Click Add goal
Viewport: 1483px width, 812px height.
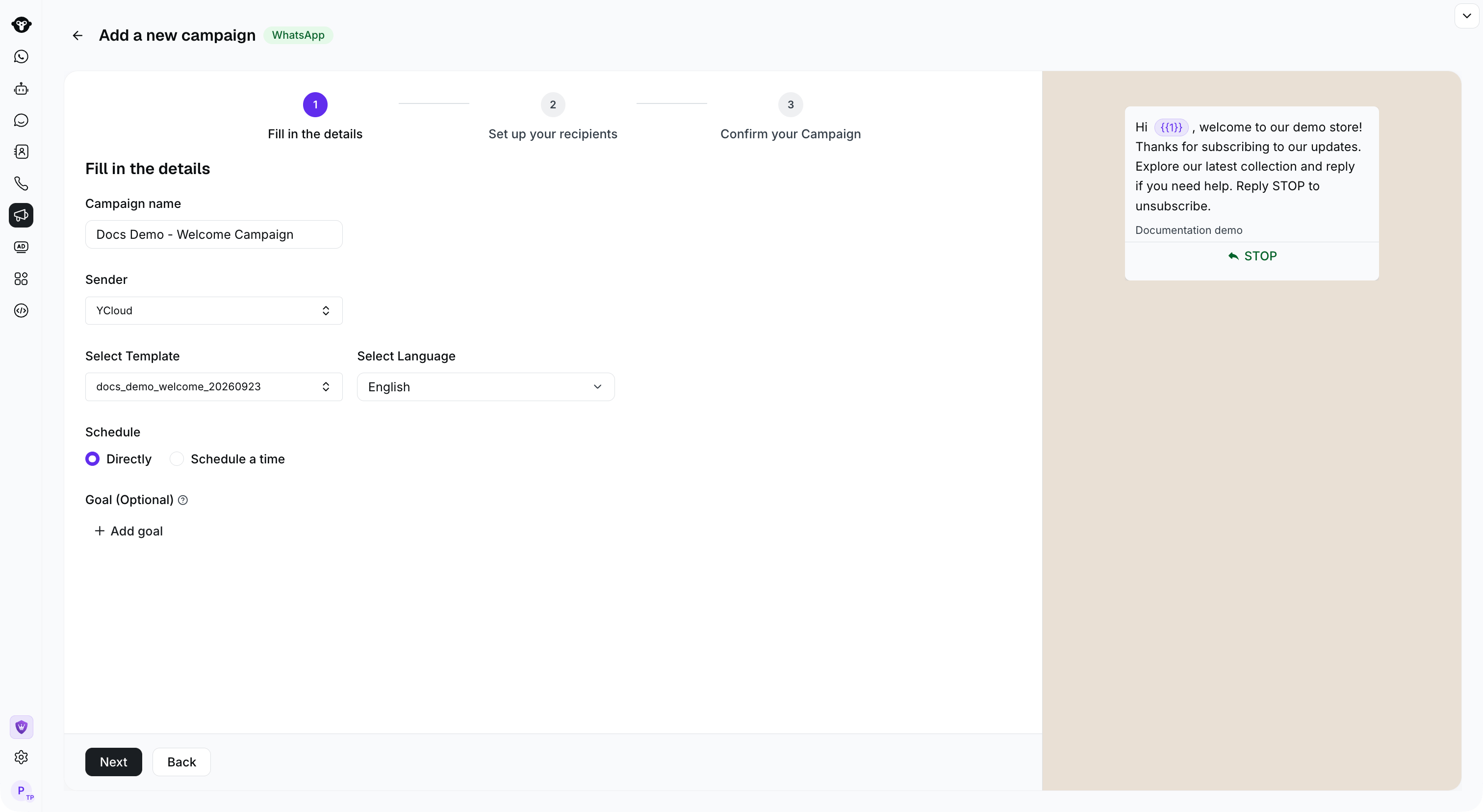click(128, 531)
